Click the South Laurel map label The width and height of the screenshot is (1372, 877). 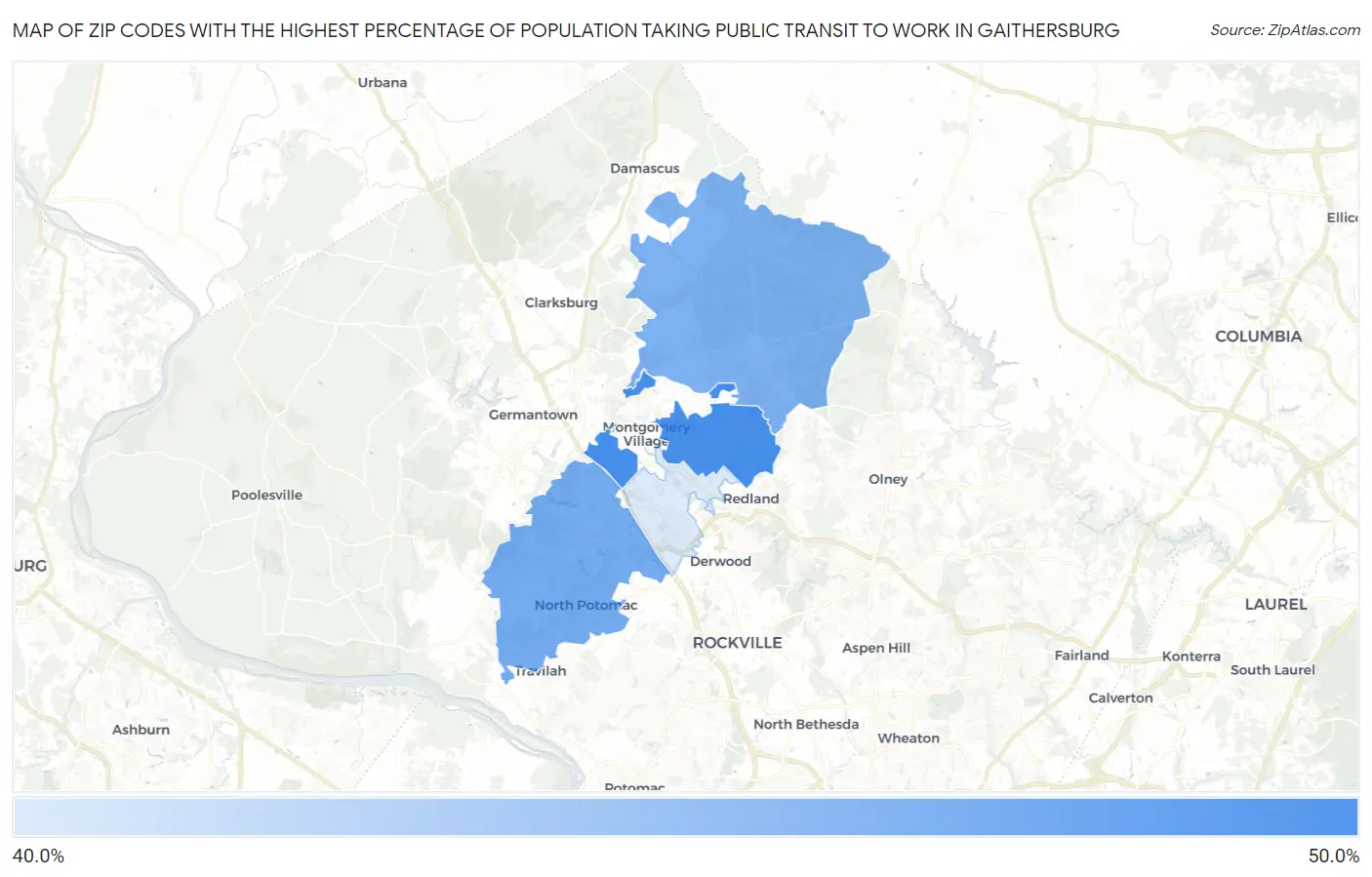[1272, 670]
